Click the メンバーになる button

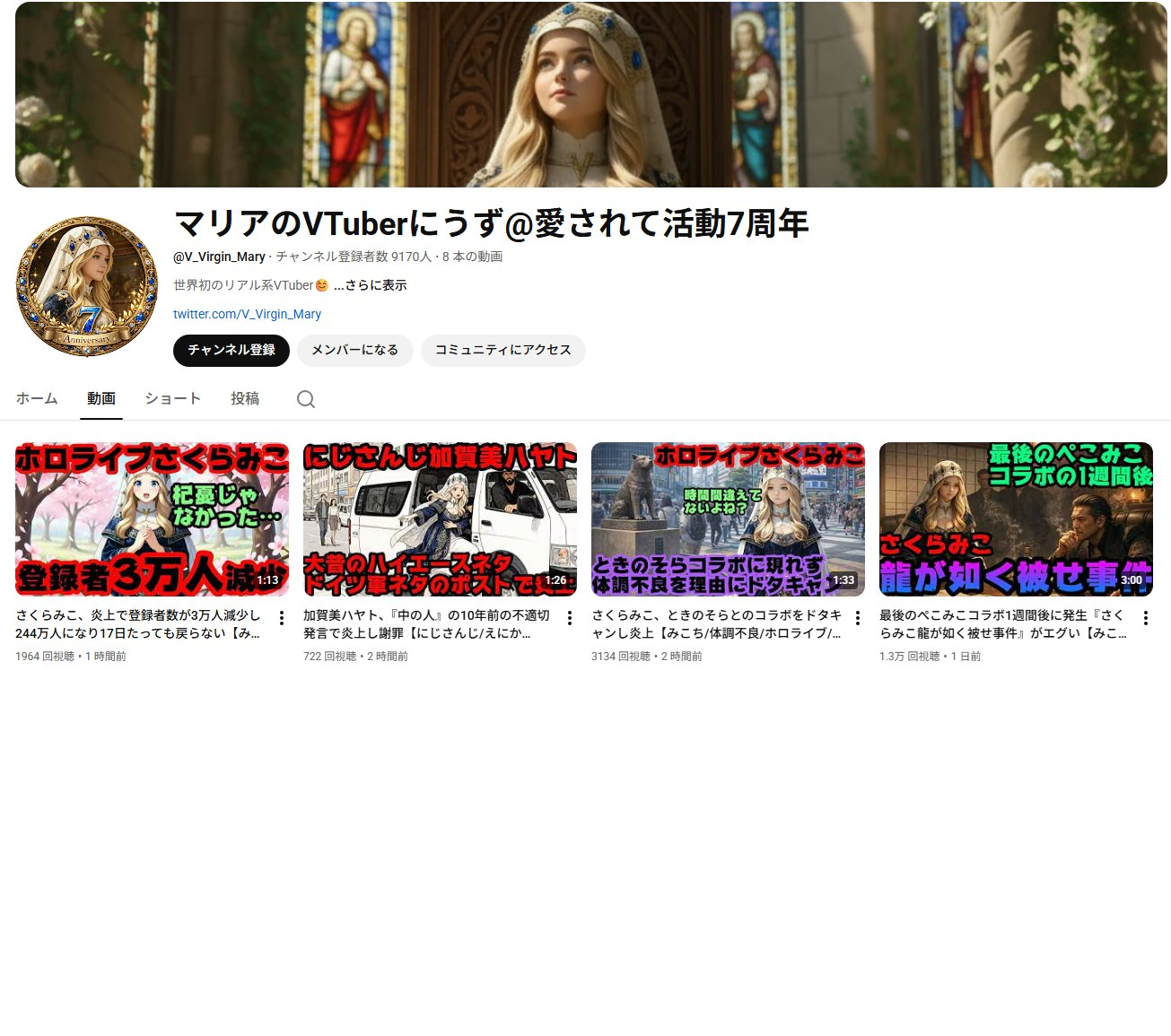[x=355, y=350]
